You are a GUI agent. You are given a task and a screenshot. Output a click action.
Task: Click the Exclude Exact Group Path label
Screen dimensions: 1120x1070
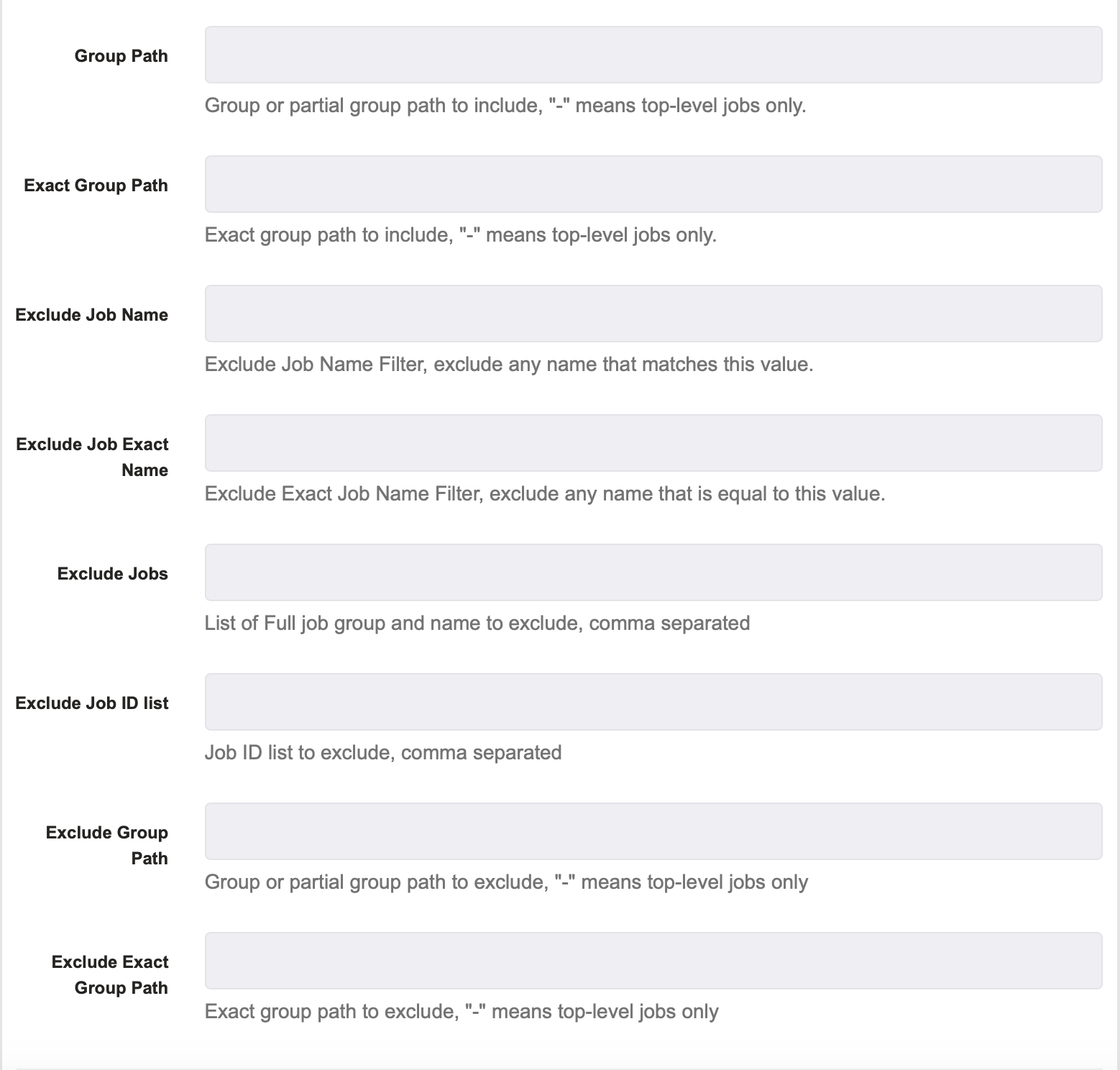coord(110,975)
